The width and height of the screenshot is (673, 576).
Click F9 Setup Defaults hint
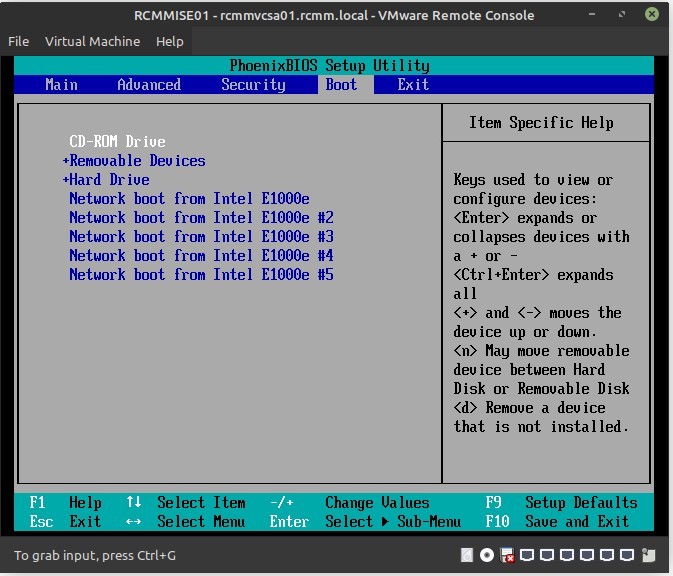tap(561, 502)
